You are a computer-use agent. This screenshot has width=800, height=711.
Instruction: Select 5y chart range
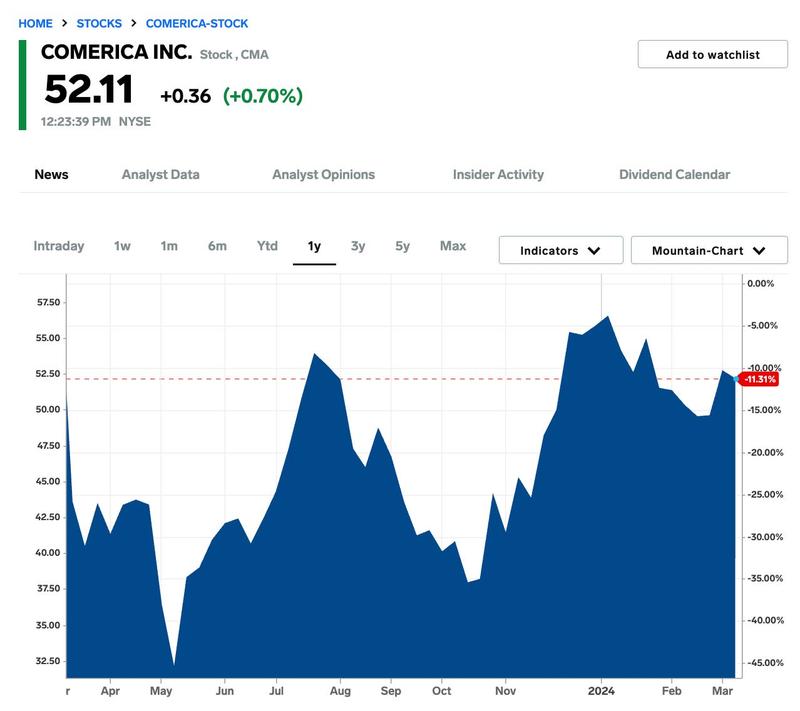tap(402, 246)
